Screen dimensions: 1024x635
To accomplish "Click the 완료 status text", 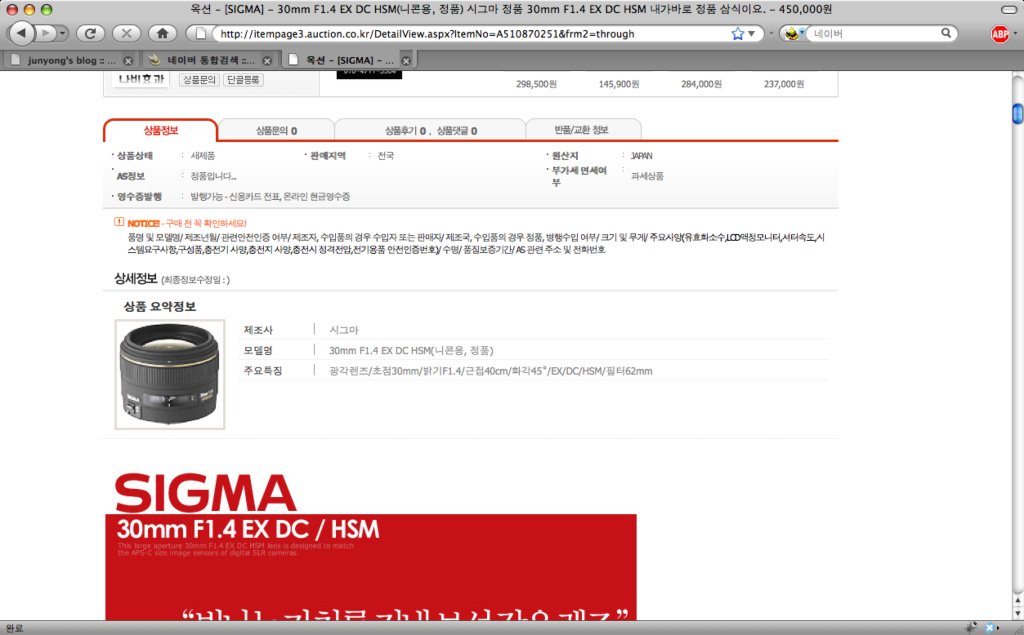I will (x=14, y=628).
